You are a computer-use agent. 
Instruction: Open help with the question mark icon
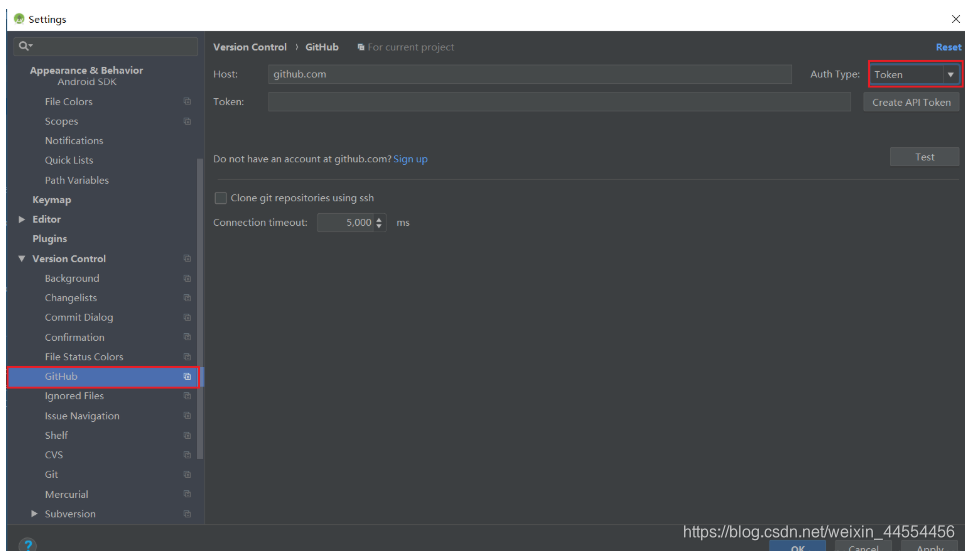(x=28, y=545)
